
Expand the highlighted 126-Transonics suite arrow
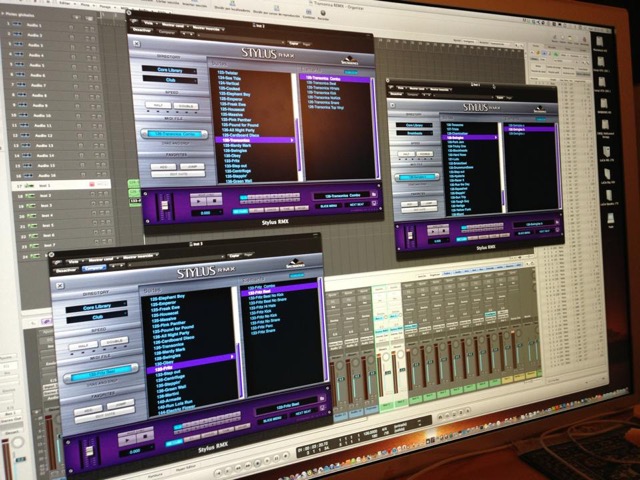point(292,140)
